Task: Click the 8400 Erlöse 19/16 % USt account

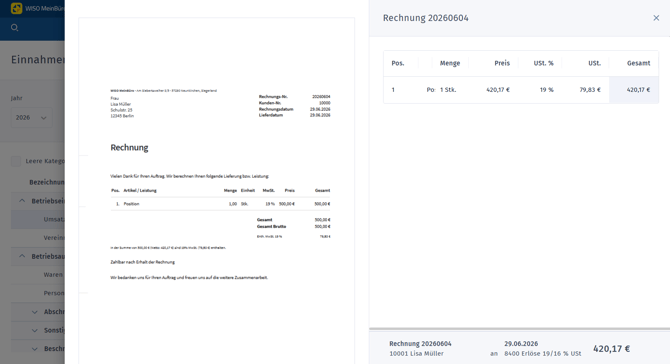Action: coord(543,354)
